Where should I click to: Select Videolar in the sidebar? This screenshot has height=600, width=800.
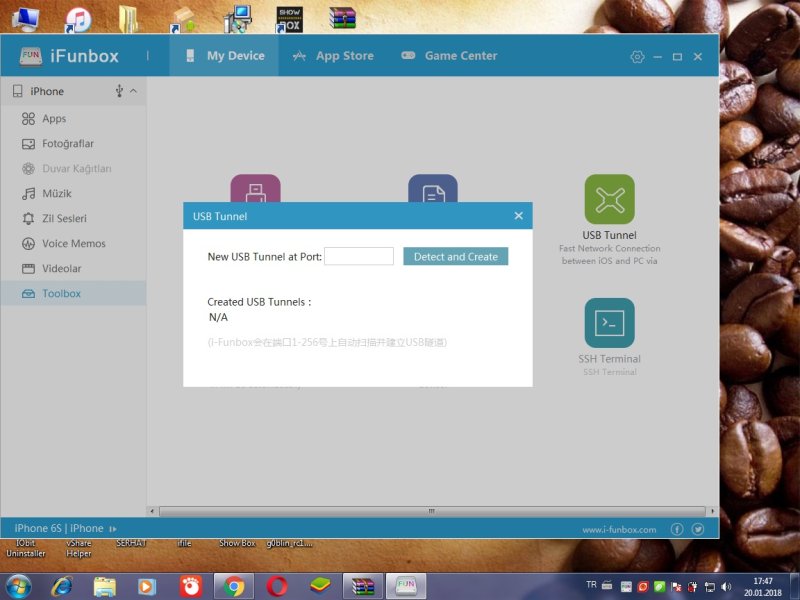coord(61,269)
